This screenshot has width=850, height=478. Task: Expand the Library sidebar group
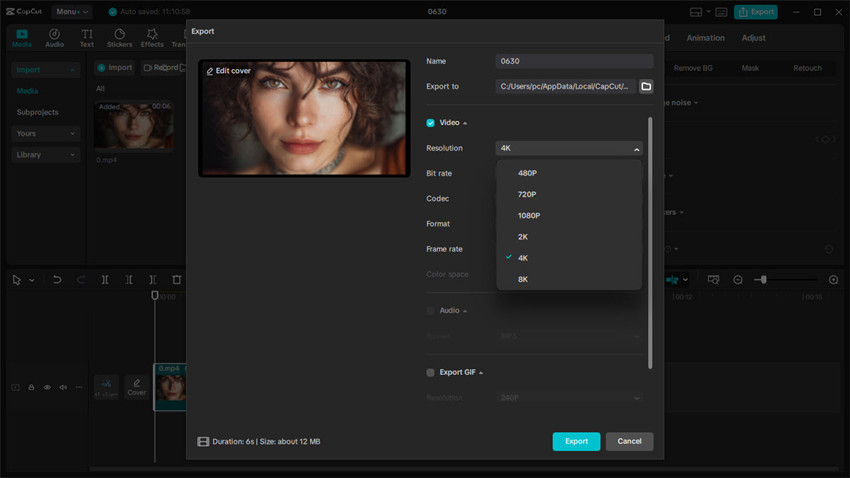coord(45,154)
